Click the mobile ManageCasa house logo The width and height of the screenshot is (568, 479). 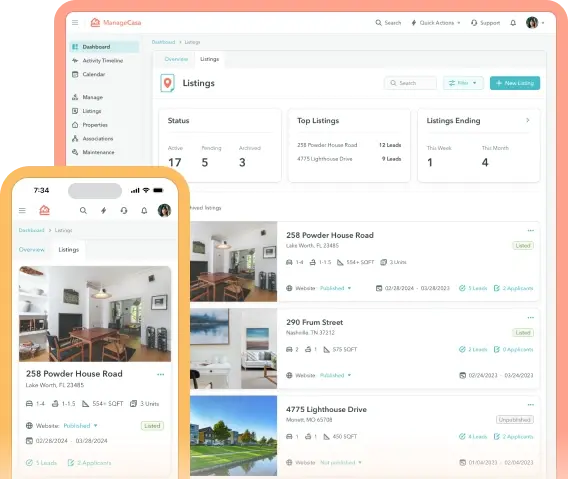pyautogui.click(x=44, y=210)
